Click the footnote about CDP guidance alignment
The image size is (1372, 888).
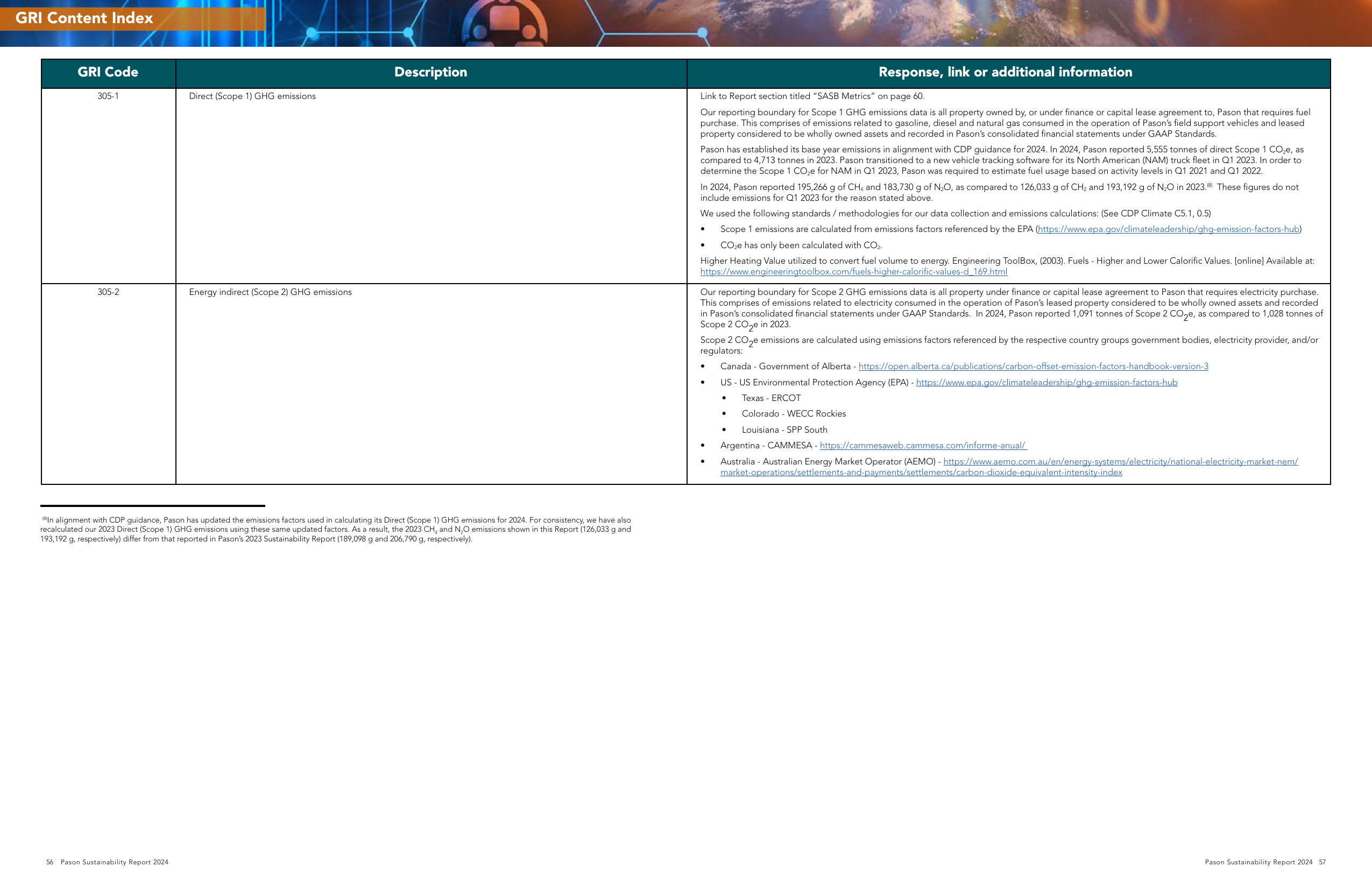336,530
